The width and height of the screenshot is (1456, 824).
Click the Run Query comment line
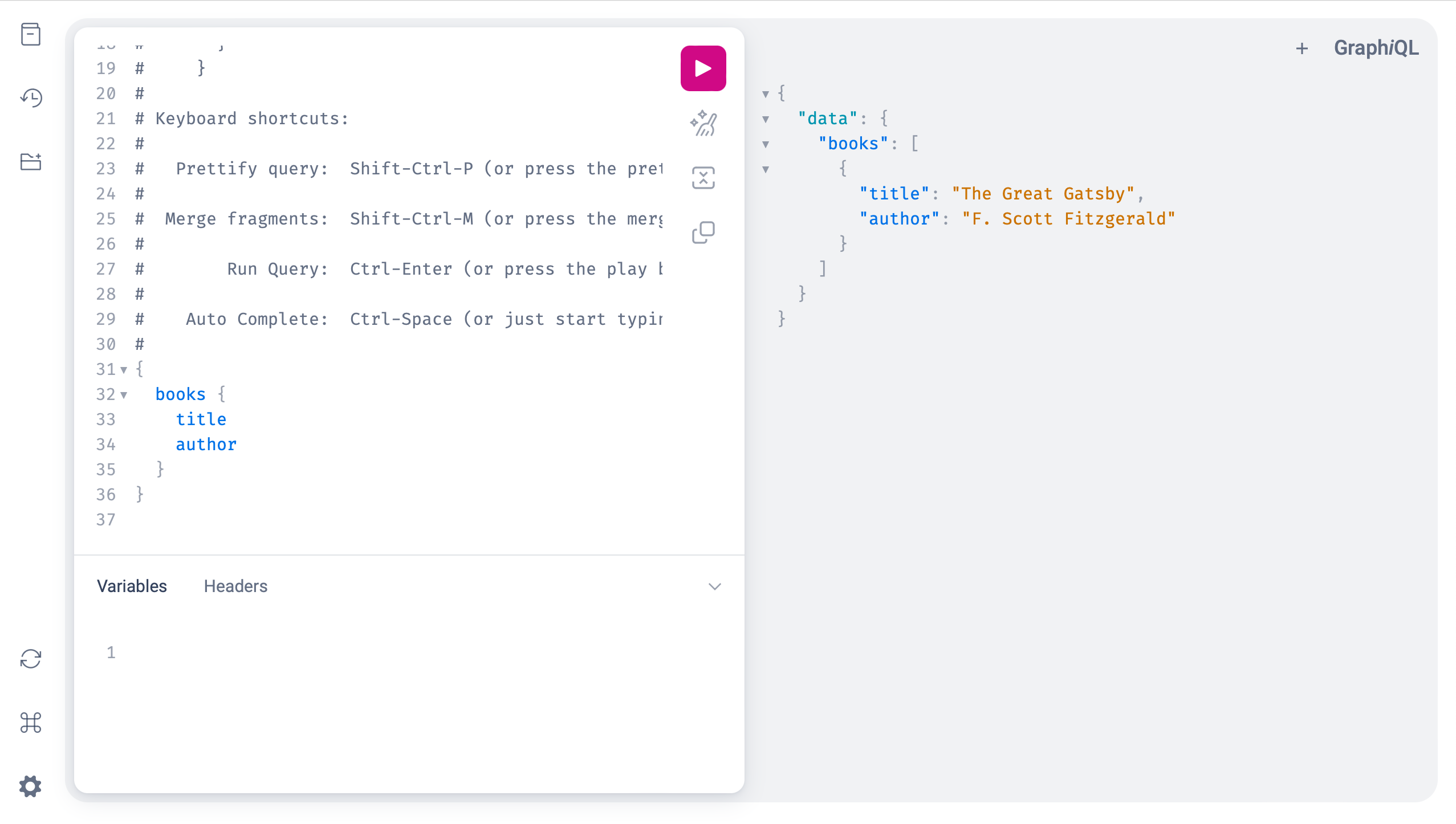(x=399, y=269)
